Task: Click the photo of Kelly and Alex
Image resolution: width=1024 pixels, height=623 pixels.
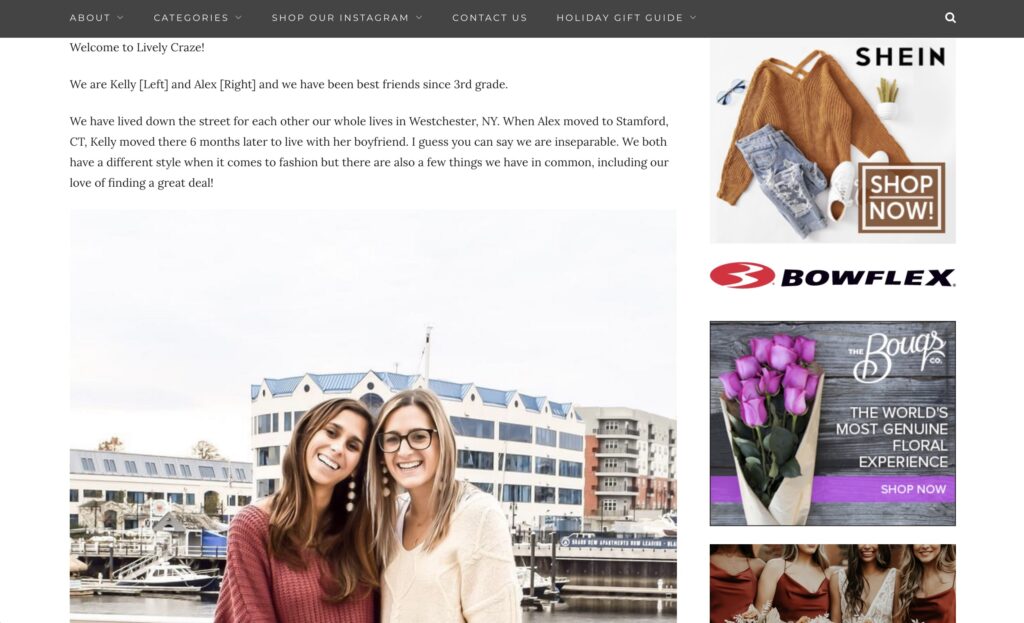Action: click(373, 416)
